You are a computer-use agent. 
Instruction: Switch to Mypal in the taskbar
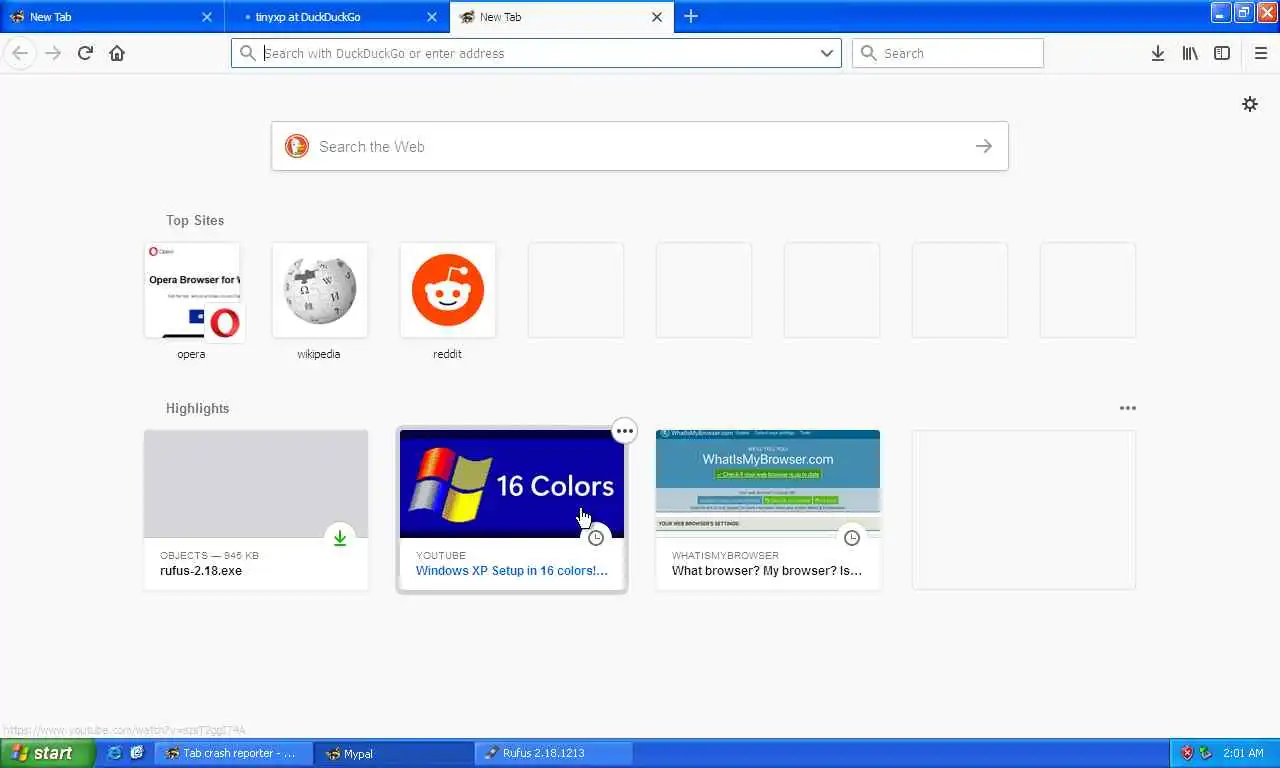pos(394,753)
